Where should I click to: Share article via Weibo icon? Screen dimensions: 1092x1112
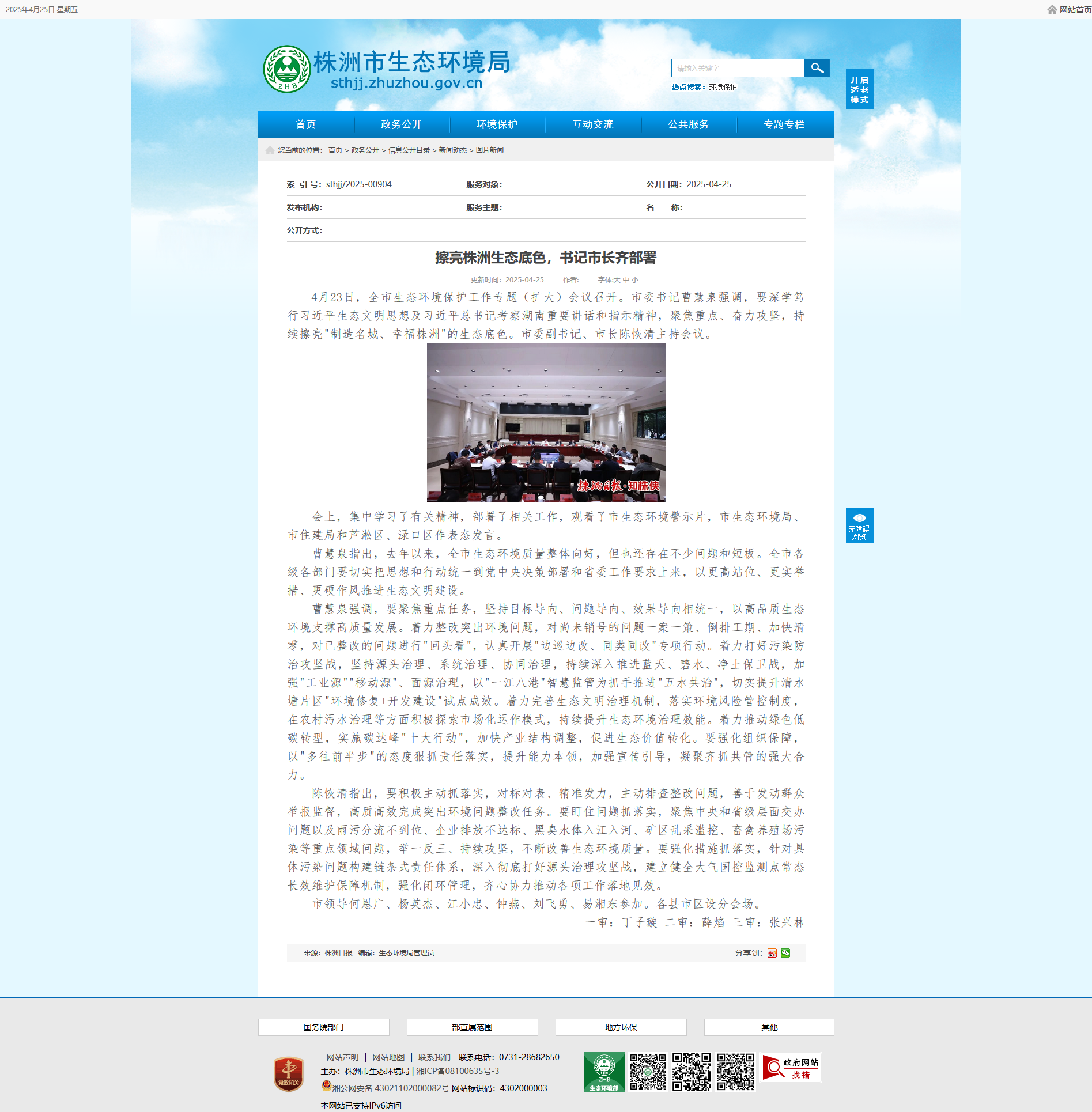point(772,953)
